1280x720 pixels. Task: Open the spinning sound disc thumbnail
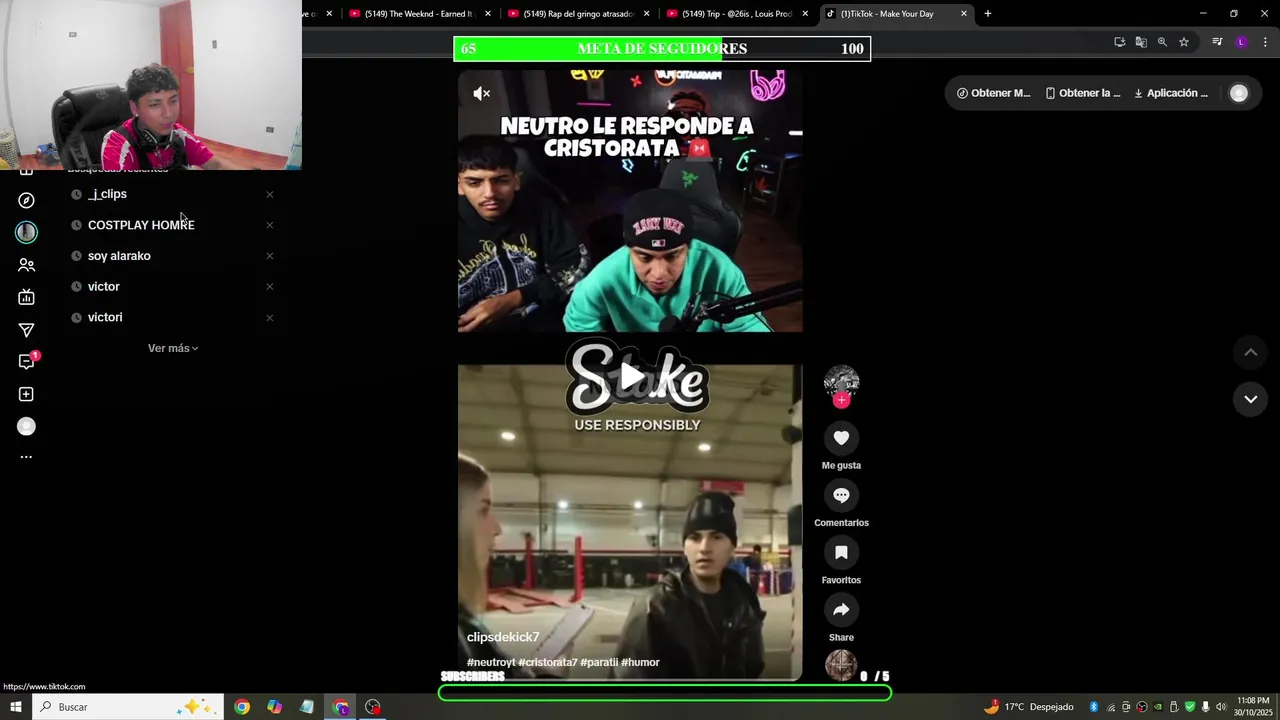(841, 665)
